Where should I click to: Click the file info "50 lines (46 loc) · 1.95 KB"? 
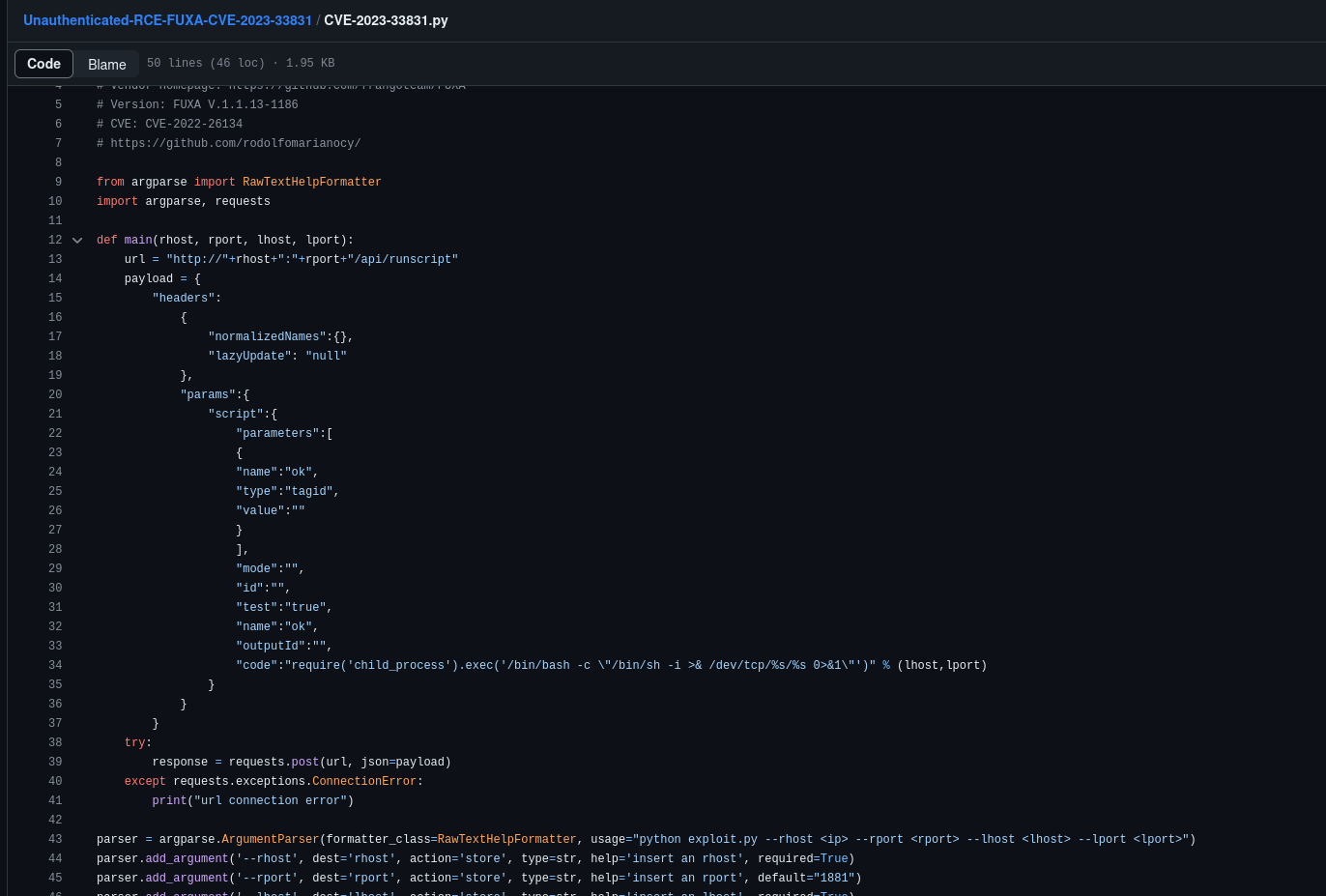point(241,63)
